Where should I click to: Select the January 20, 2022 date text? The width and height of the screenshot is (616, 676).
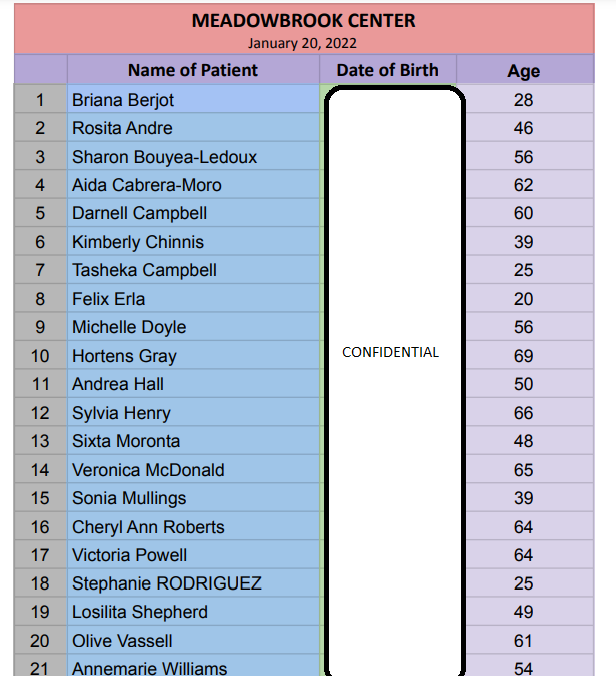pyautogui.click(x=303, y=43)
